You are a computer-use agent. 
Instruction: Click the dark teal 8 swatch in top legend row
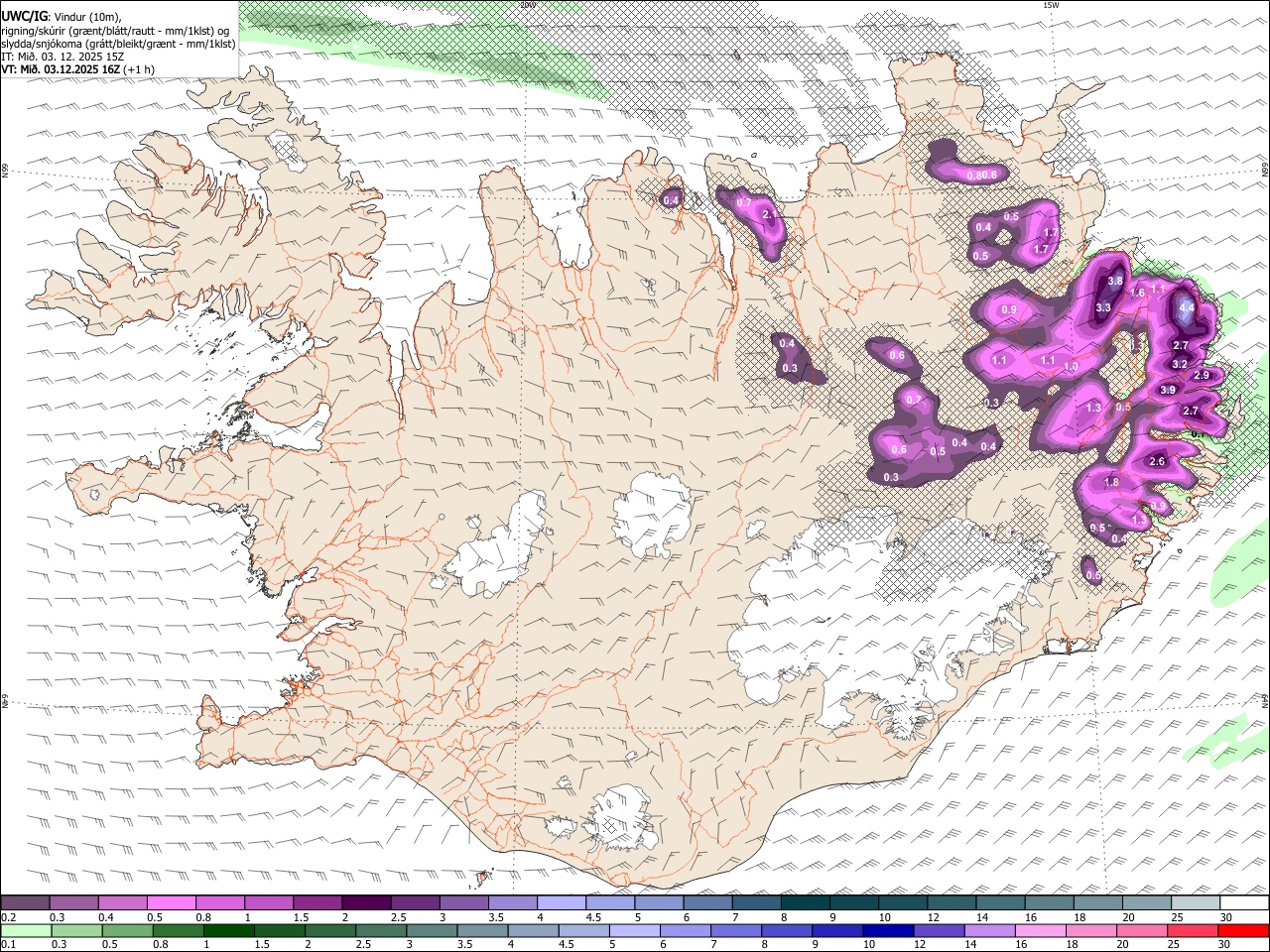point(806,903)
